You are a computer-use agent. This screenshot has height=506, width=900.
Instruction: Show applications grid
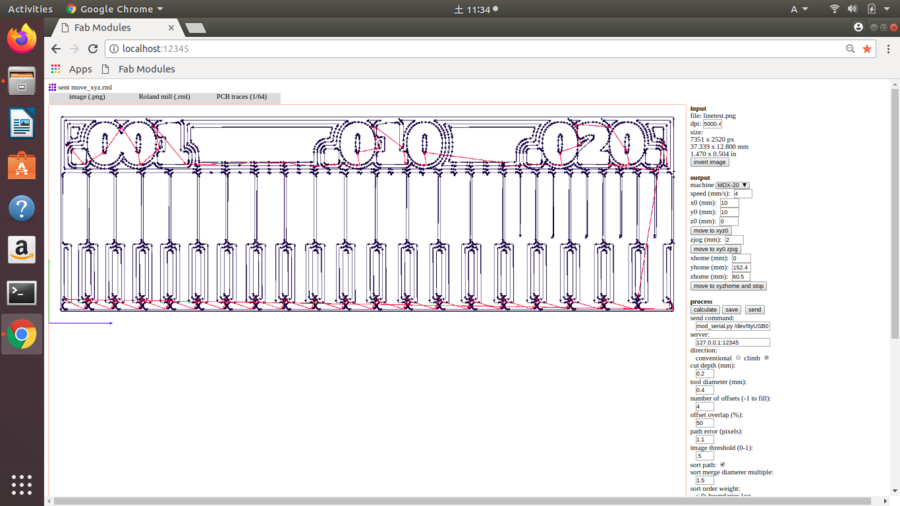click(21, 485)
